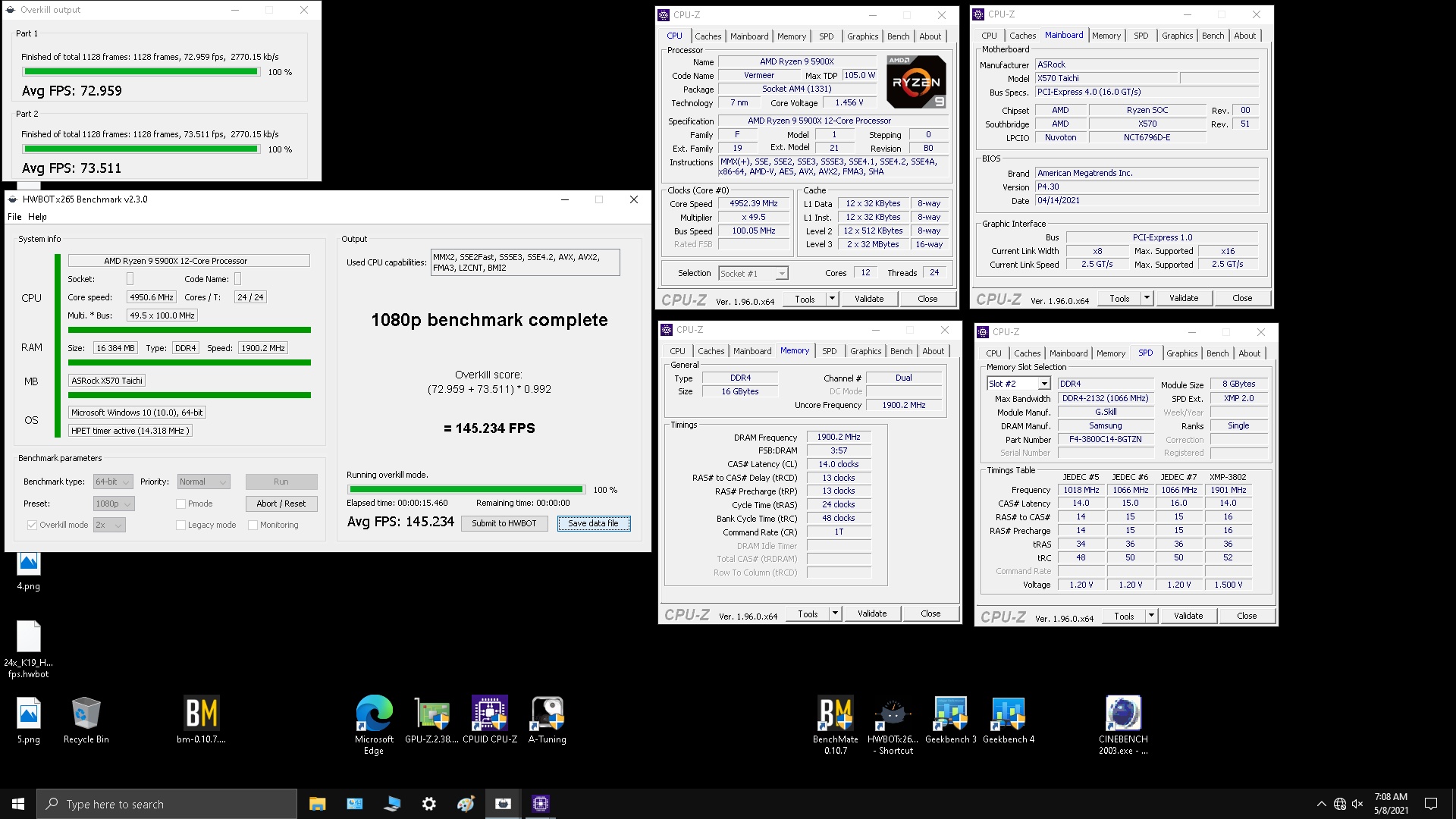Expand the Preset 1080p dropdown
The image size is (1456, 819).
(114, 504)
